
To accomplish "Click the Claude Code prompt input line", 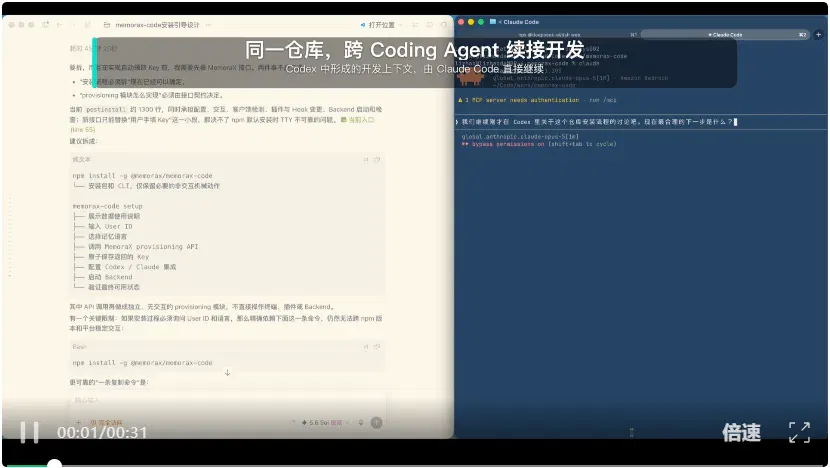I will (x=640, y=122).
